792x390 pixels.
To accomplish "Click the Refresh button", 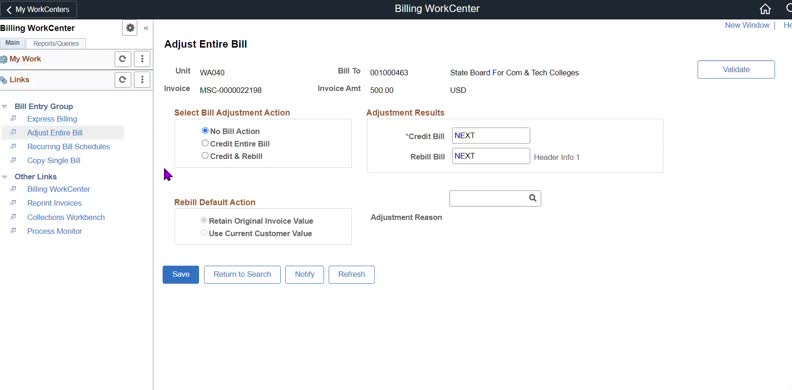I will coord(352,274).
